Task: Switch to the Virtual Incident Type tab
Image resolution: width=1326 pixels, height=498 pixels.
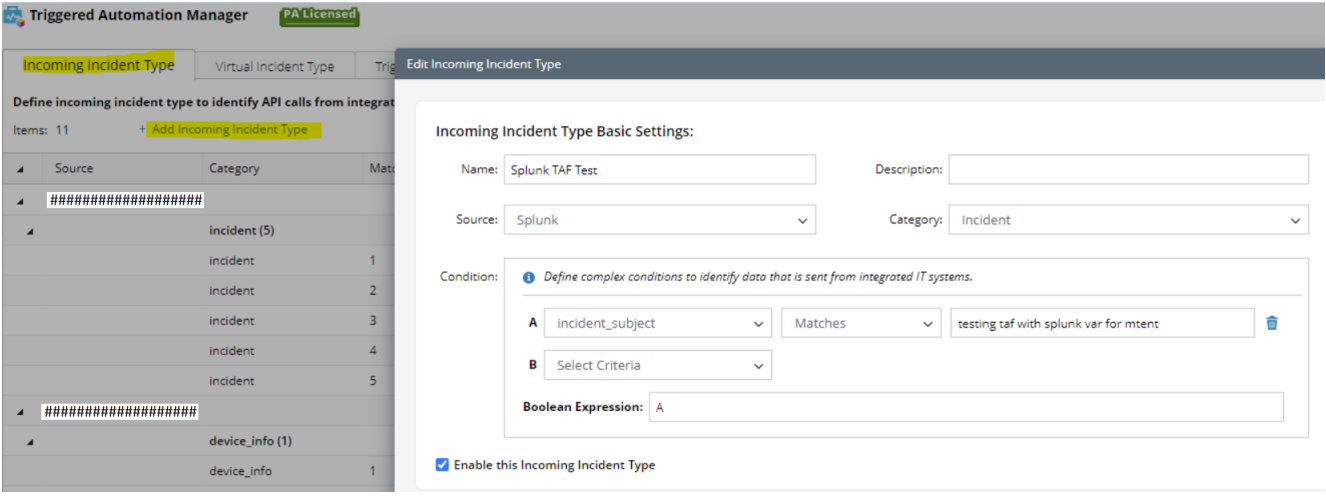Action: click(274, 67)
